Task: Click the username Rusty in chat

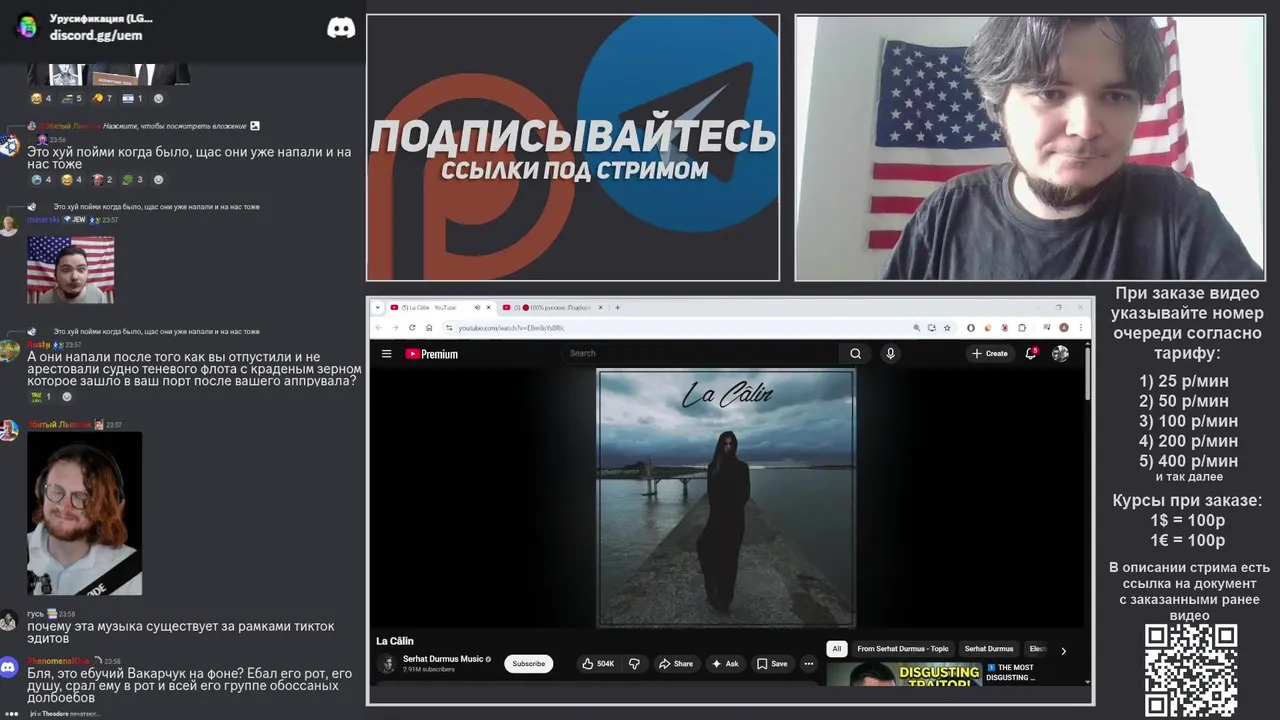Action: pyautogui.click(x=38, y=344)
